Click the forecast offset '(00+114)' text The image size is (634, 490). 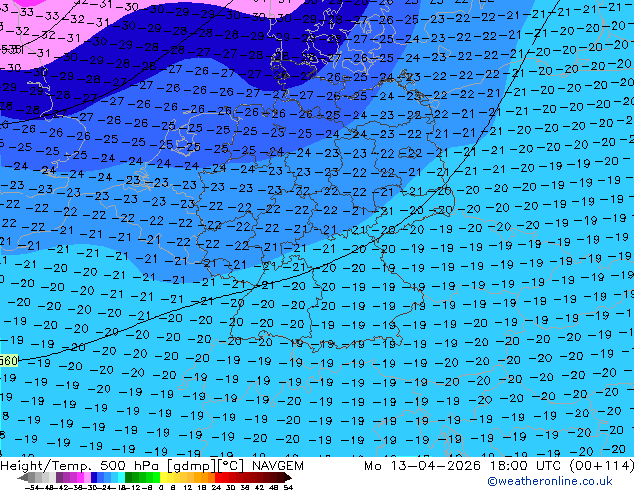(x=602, y=466)
